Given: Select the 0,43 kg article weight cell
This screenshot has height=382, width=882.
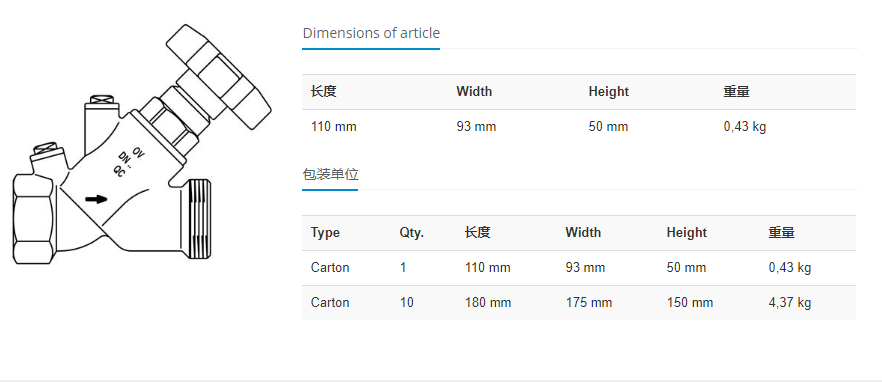Looking at the screenshot, I should pos(745,127).
